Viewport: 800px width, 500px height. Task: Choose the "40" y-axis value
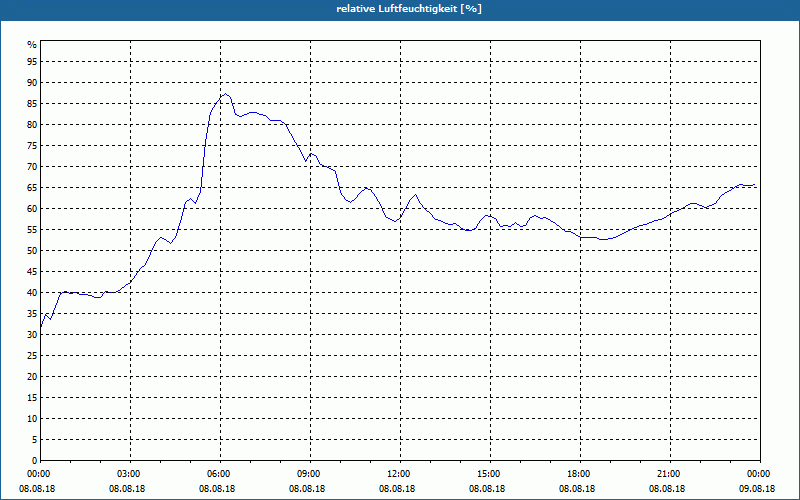[32, 293]
